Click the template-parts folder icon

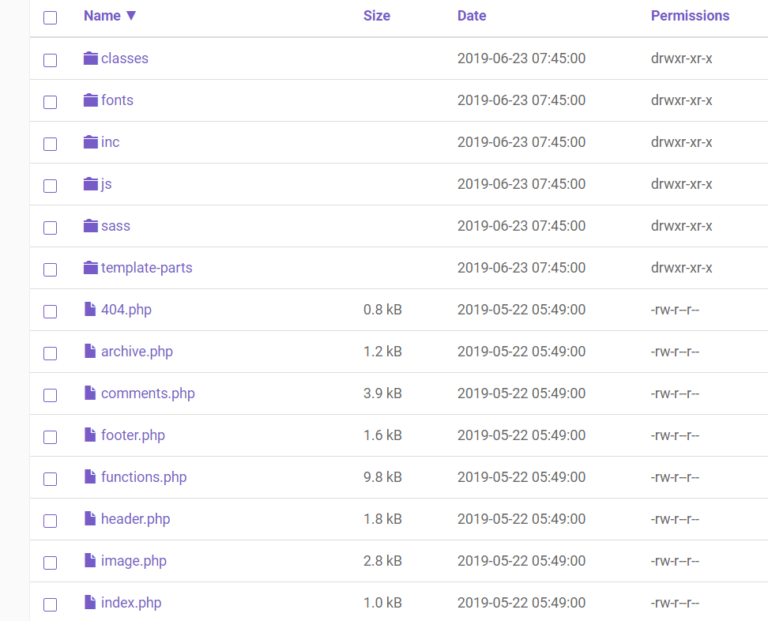point(91,269)
